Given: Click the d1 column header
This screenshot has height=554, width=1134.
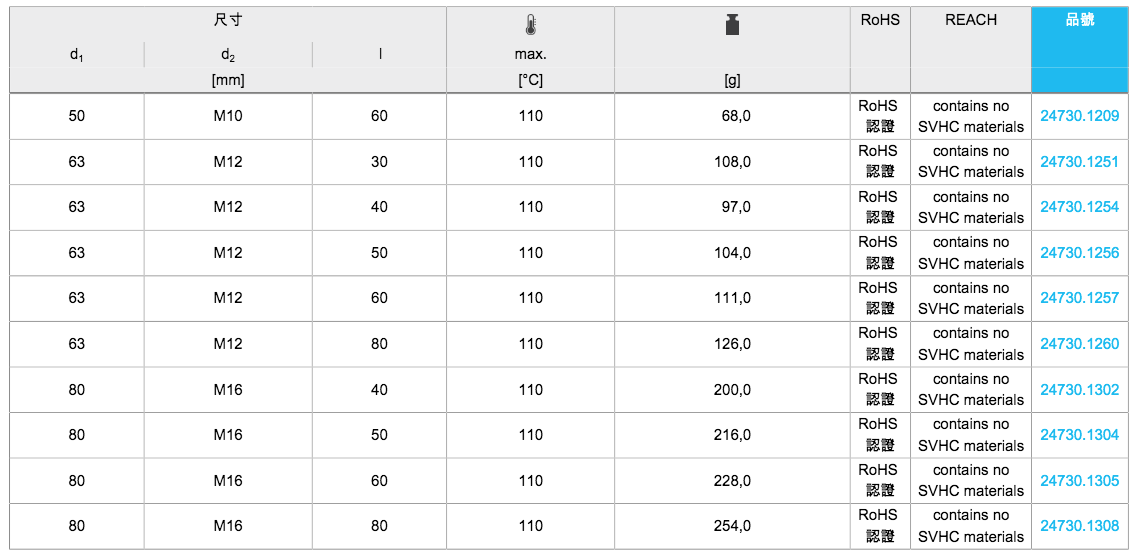Looking at the screenshot, I should click(x=77, y=55).
